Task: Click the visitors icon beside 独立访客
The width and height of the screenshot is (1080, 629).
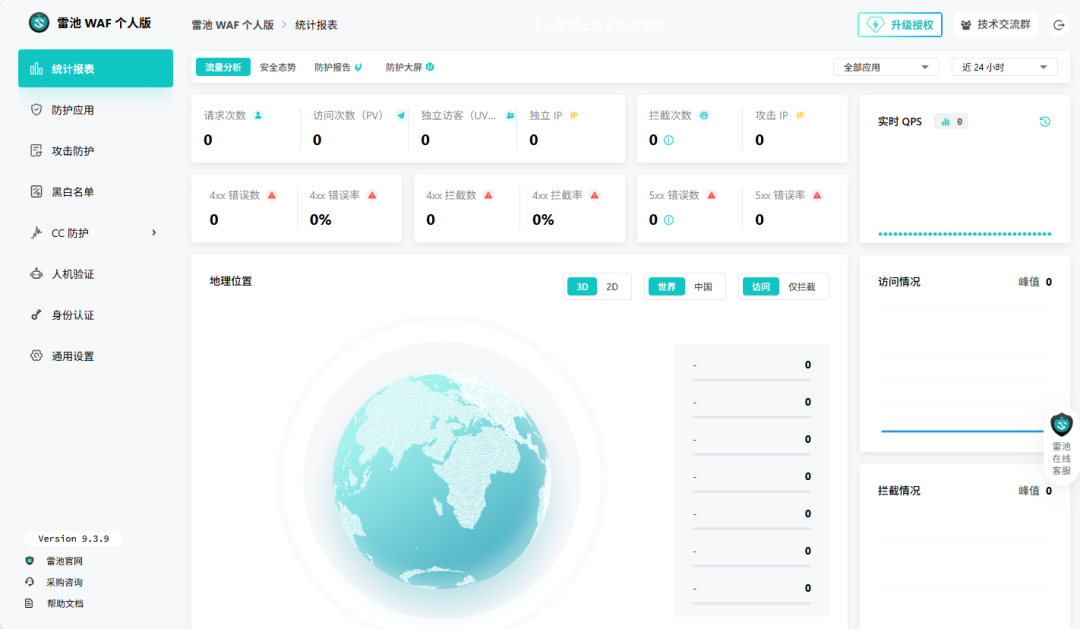Action: click(x=510, y=115)
